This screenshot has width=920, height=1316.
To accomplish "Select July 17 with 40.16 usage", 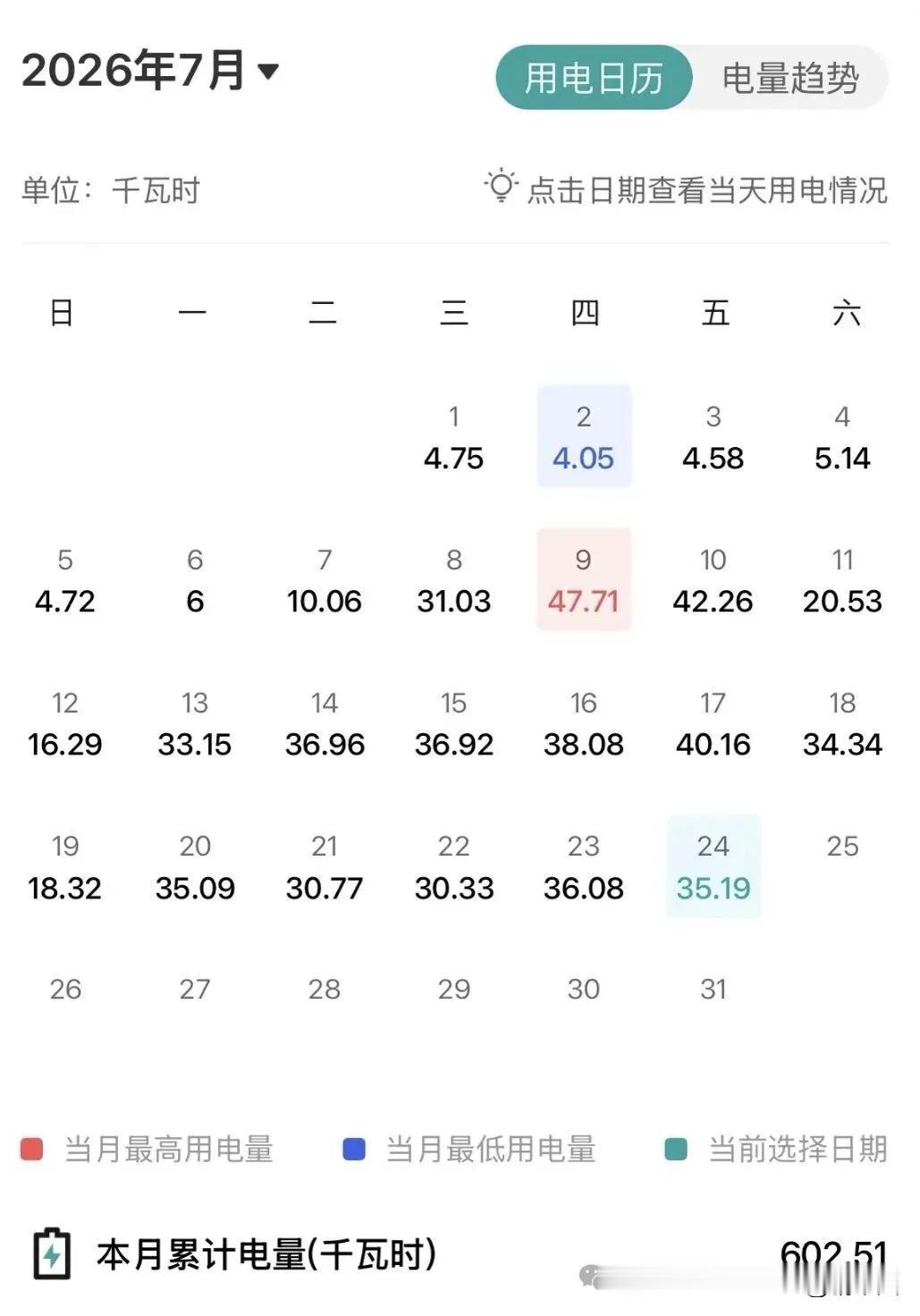I will pyautogui.click(x=713, y=723).
